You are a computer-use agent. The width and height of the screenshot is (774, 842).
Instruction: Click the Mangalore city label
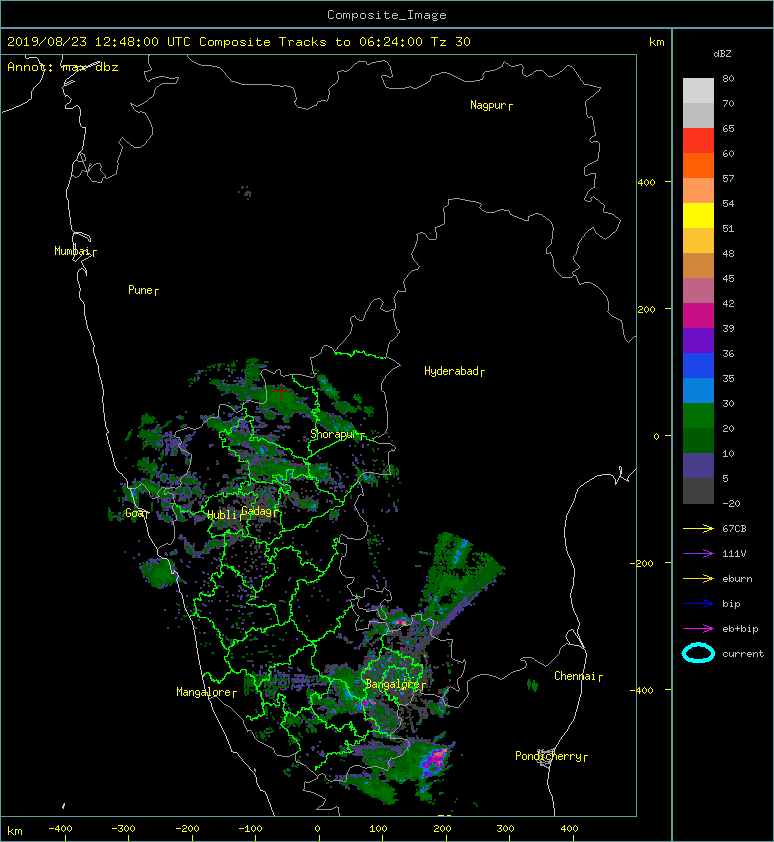tap(206, 692)
